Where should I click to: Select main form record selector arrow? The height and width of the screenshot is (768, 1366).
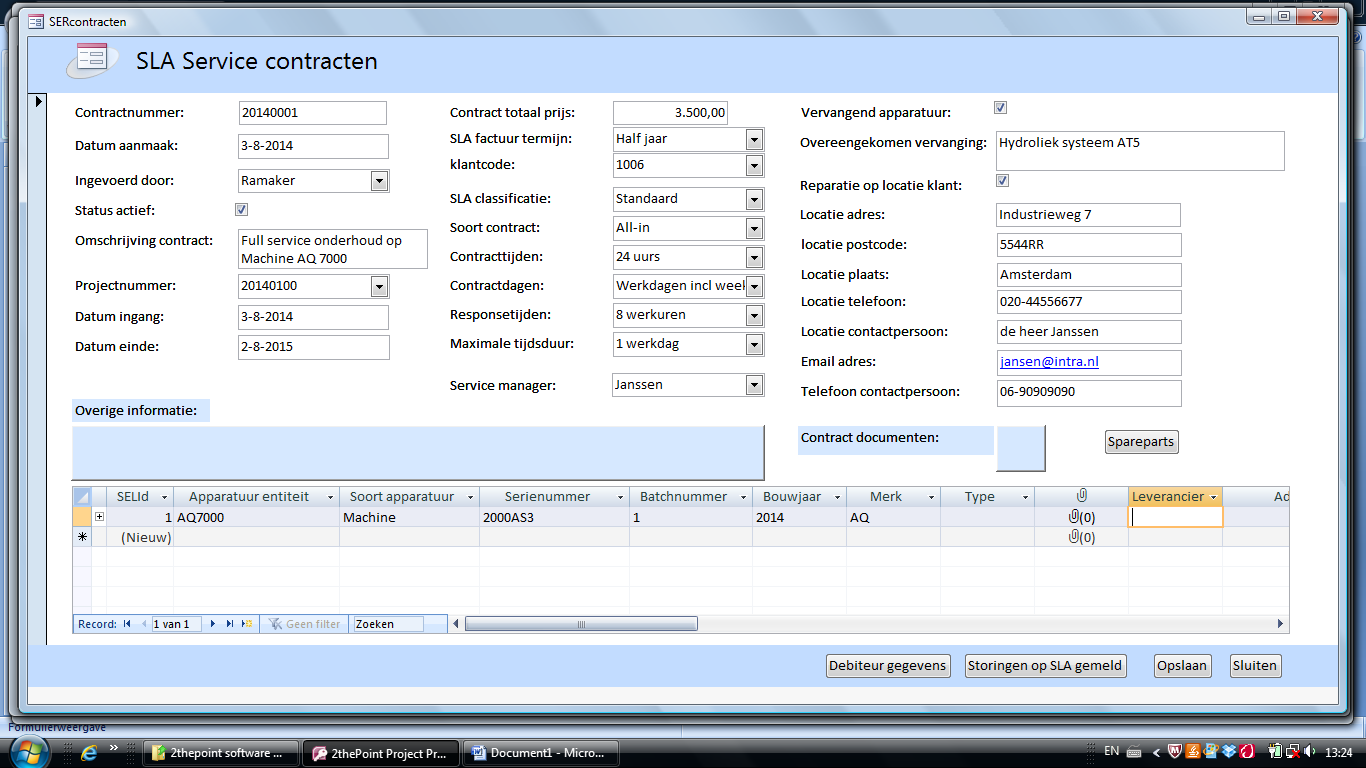(x=39, y=101)
